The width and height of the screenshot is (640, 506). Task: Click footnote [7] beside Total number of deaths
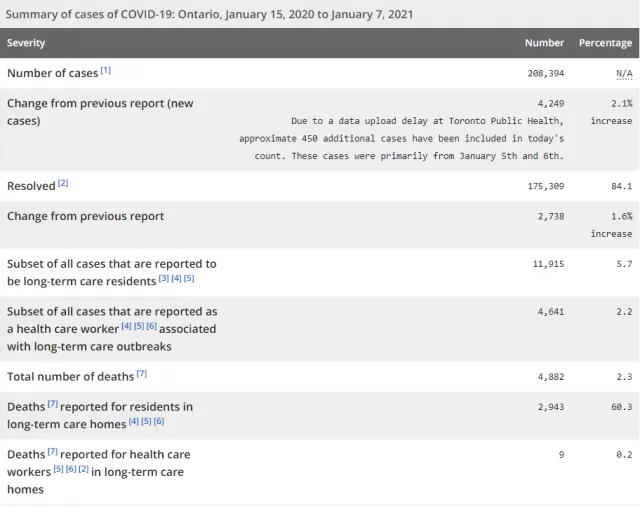click(x=142, y=373)
